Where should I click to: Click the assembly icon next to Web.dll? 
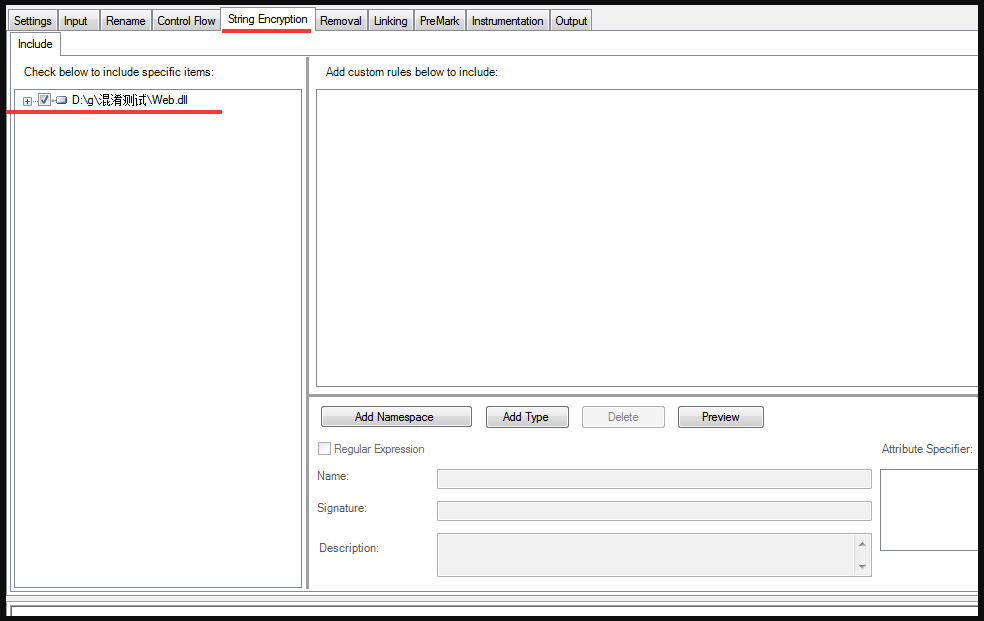click(60, 99)
